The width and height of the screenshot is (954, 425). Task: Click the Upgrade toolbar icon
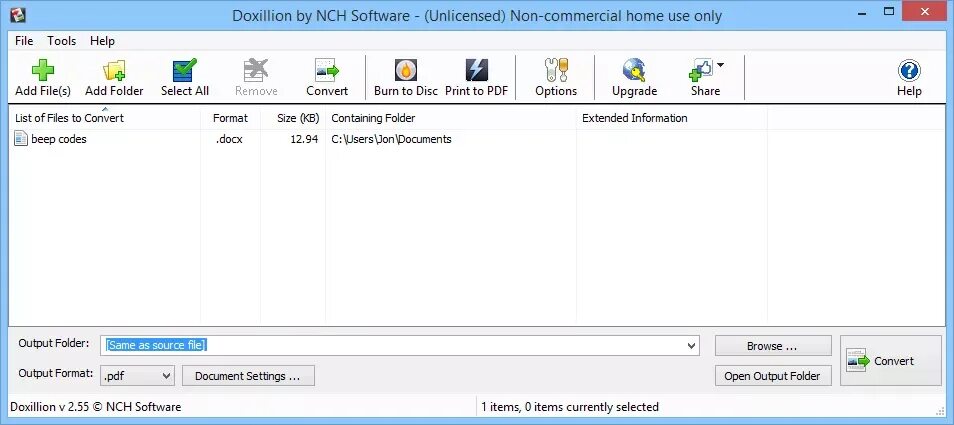pos(634,77)
